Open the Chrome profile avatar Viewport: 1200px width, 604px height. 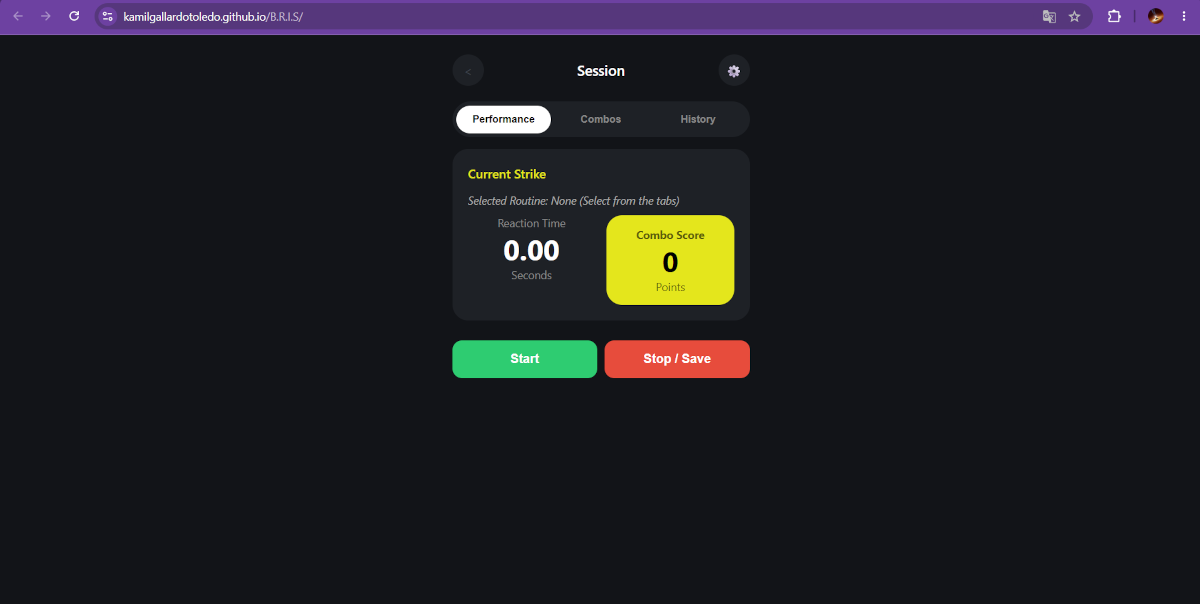[x=1156, y=16]
